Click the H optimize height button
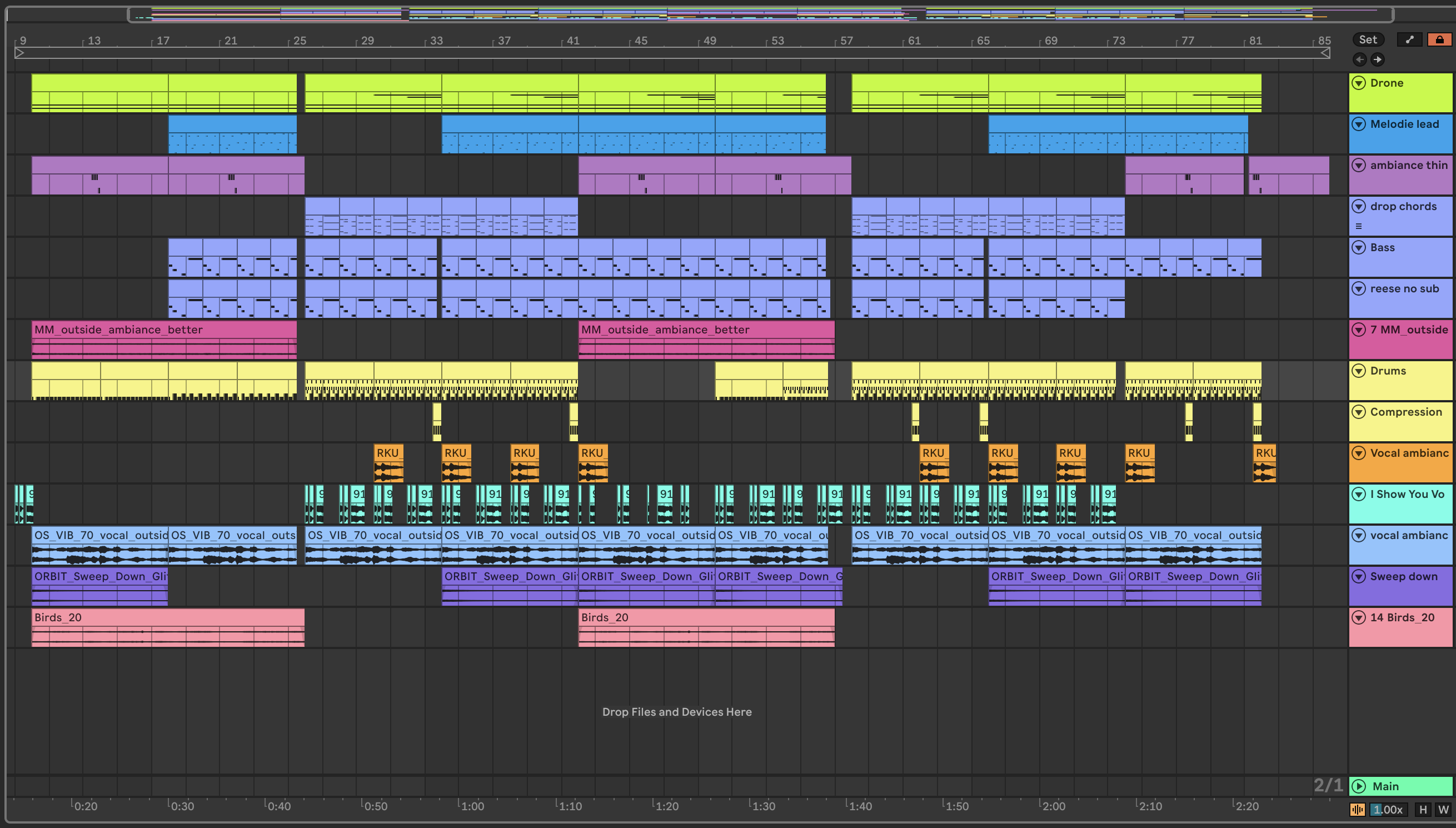Viewport: 1456px width, 828px height. 1423,809
